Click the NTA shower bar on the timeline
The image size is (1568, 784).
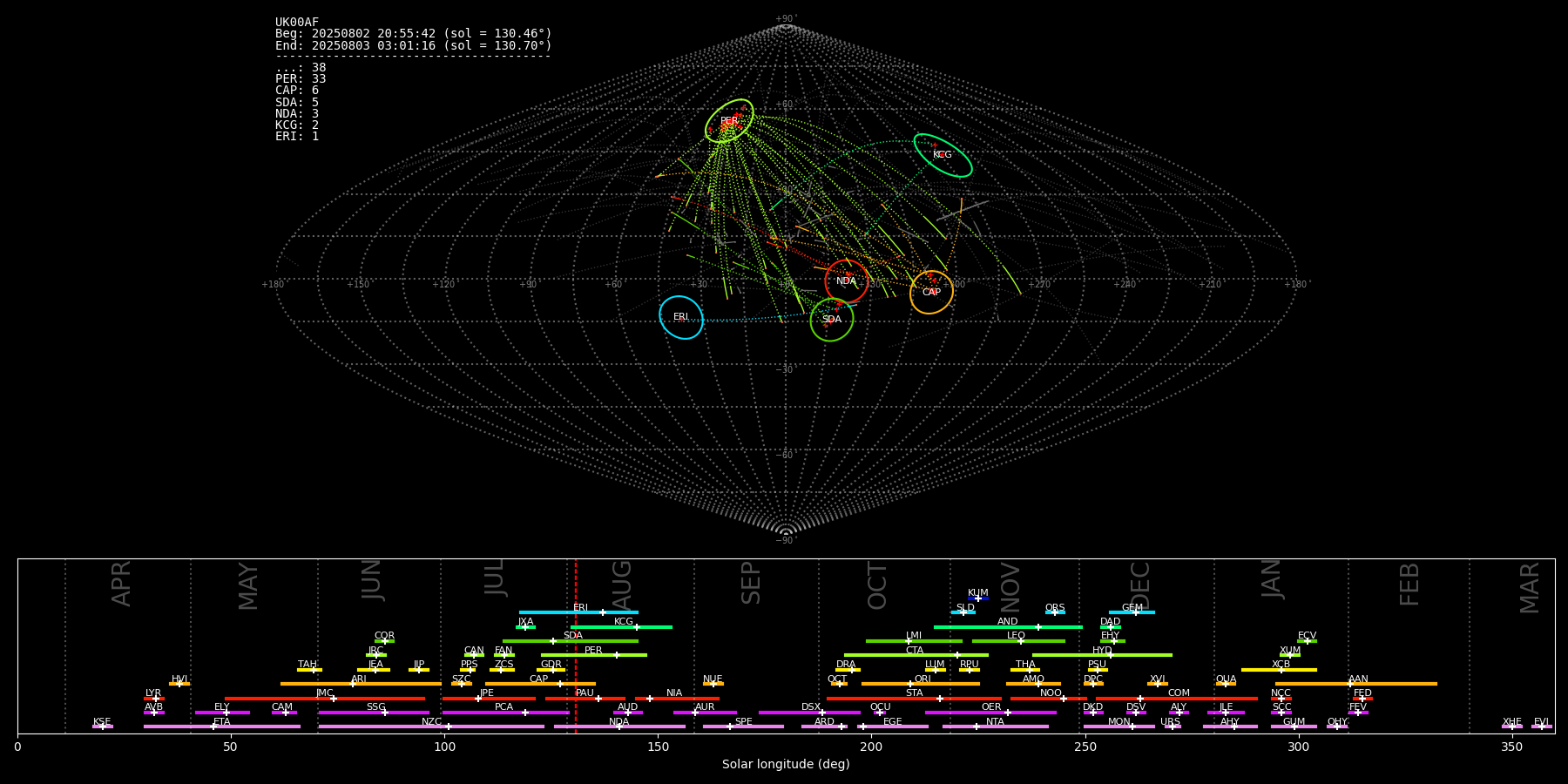pos(995,727)
